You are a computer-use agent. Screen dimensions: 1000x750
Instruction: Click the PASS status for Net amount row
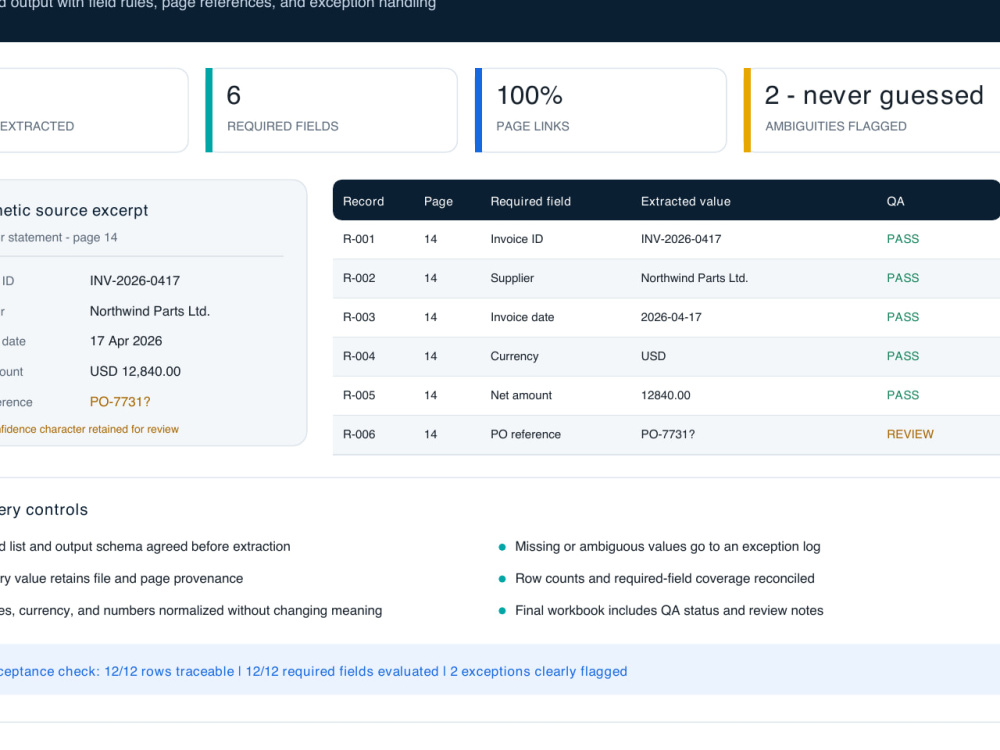(x=902, y=395)
